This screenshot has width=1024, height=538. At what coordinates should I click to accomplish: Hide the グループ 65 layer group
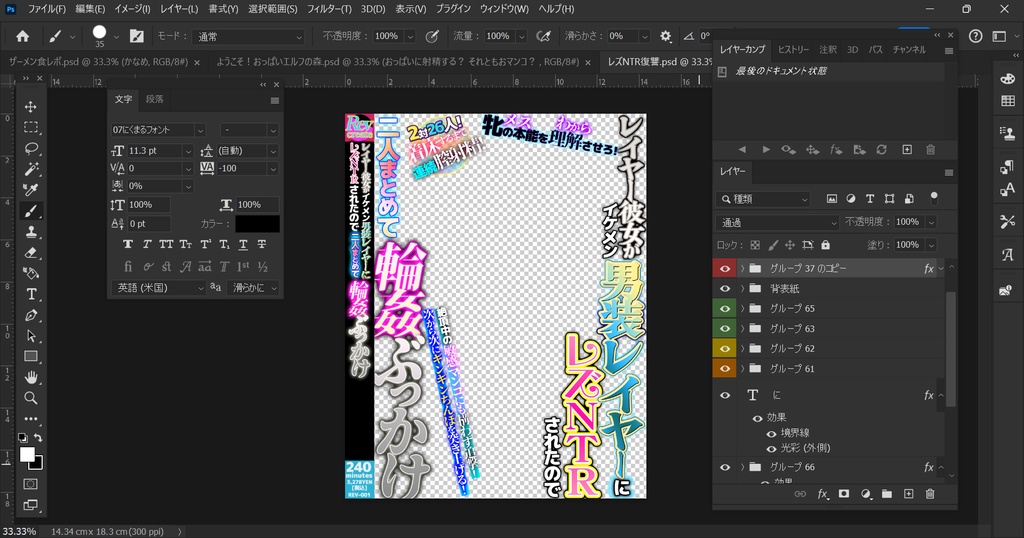pyautogui.click(x=725, y=308)
